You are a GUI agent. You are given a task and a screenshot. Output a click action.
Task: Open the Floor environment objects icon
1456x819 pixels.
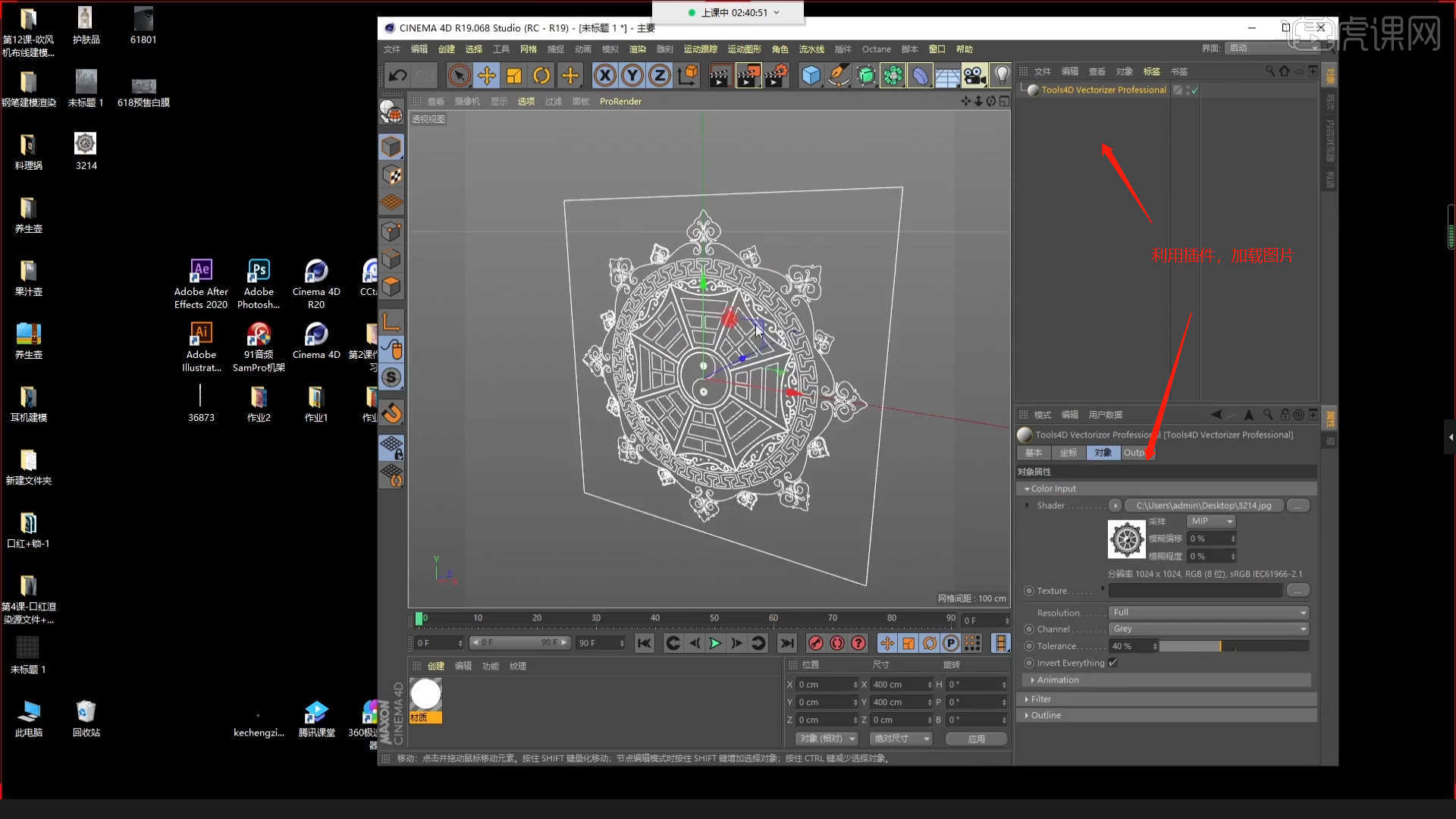click(947, 75)
